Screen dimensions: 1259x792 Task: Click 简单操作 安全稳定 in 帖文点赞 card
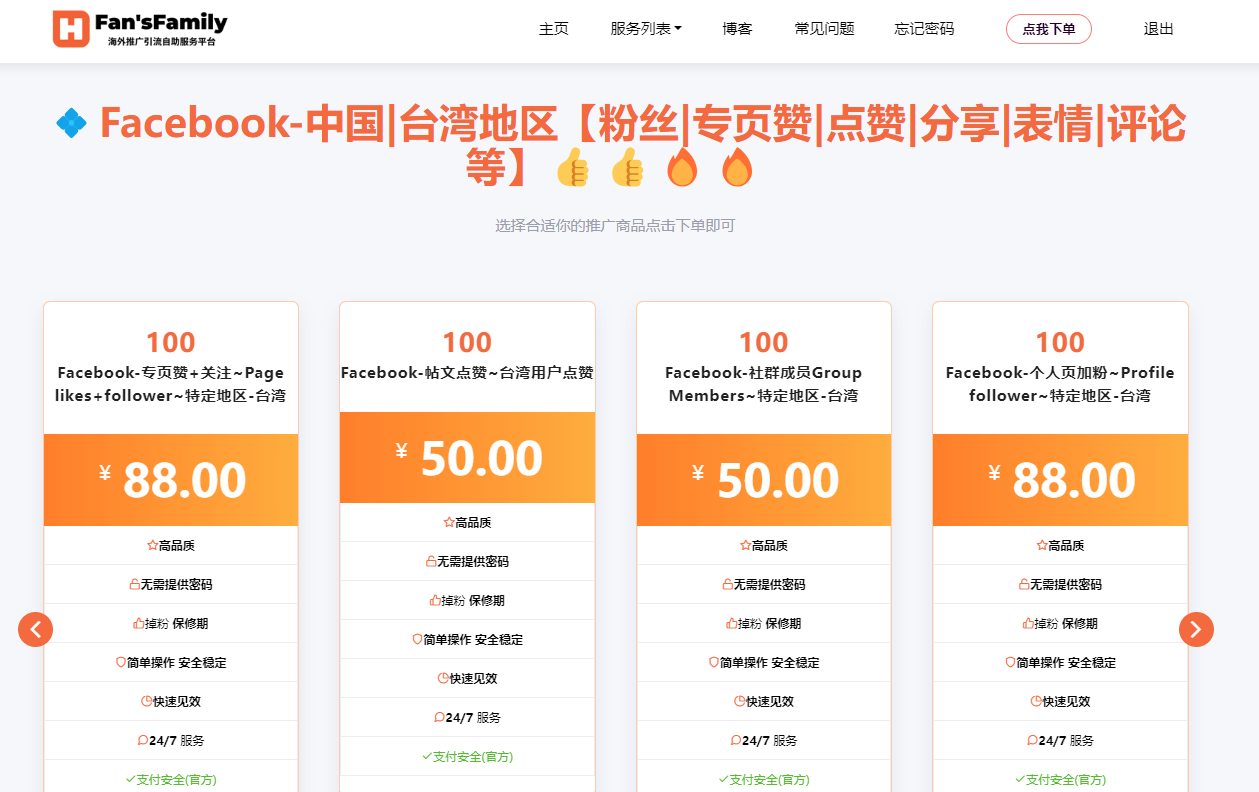point(473,639)
